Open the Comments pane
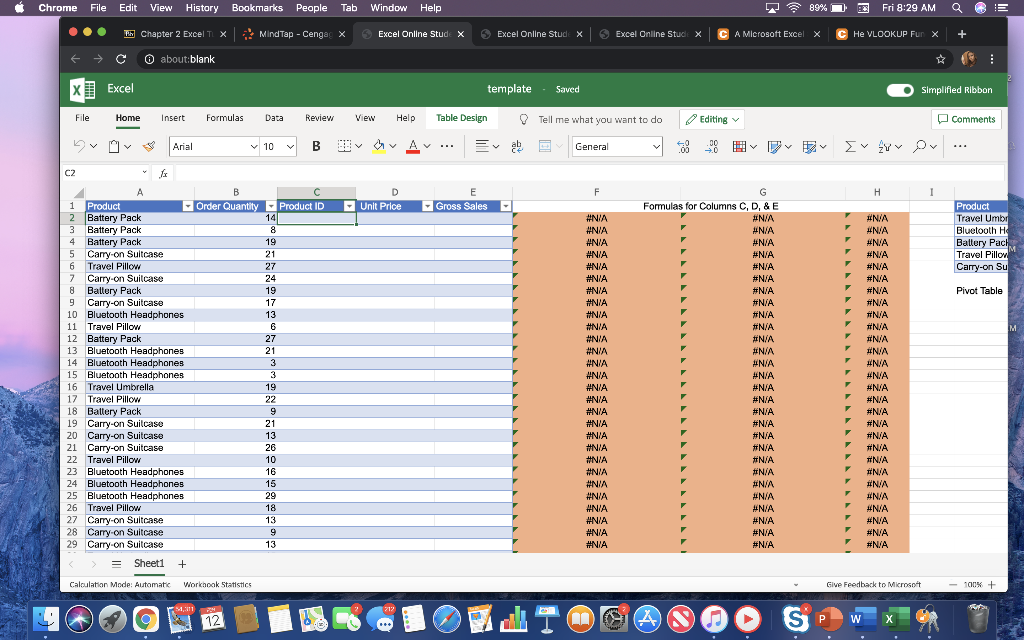The image size is (1024, 640). (x=966, y=119)
